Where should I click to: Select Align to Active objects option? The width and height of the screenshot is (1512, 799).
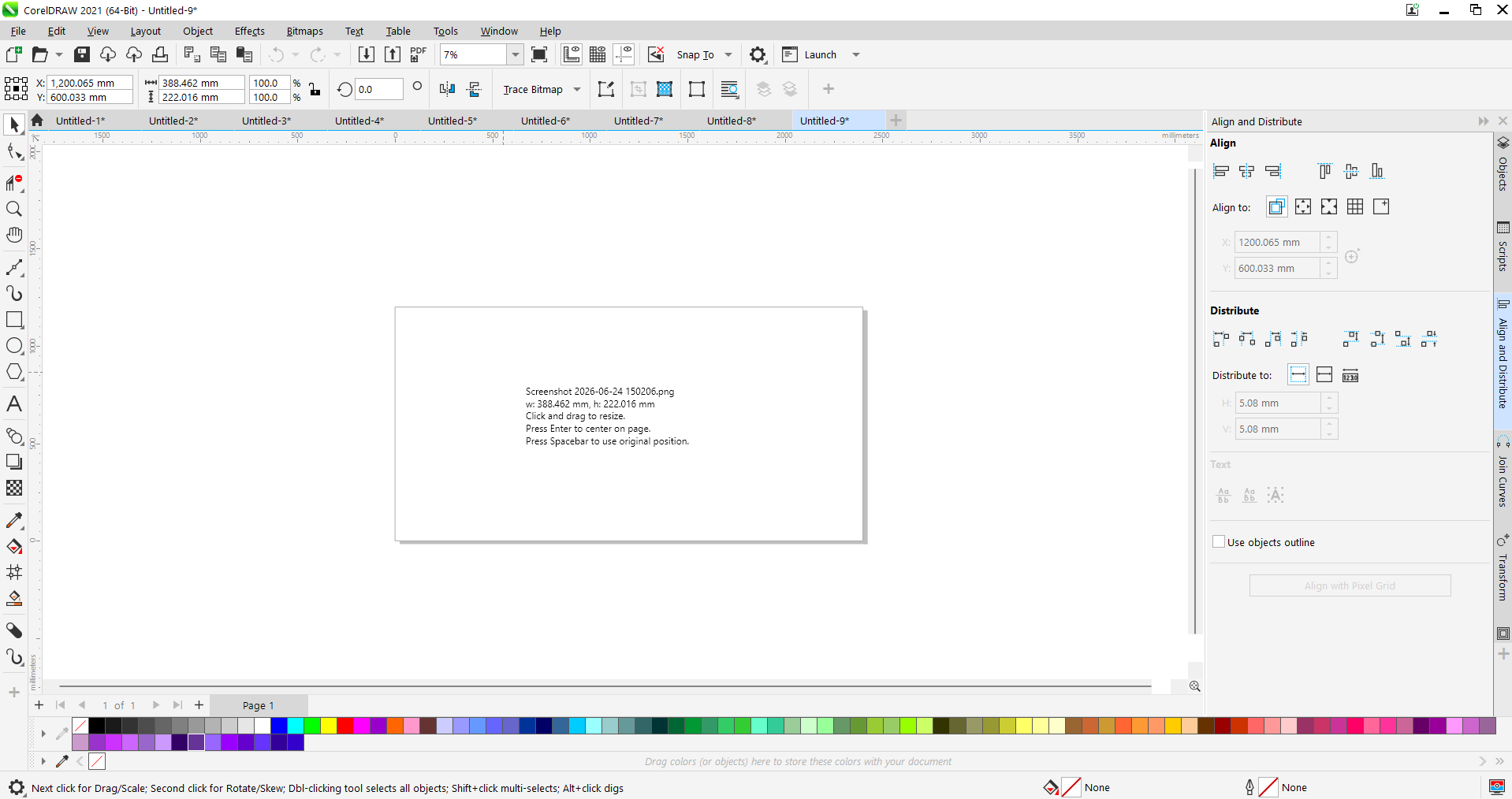pyautogui.click(x=1277, y=206)
